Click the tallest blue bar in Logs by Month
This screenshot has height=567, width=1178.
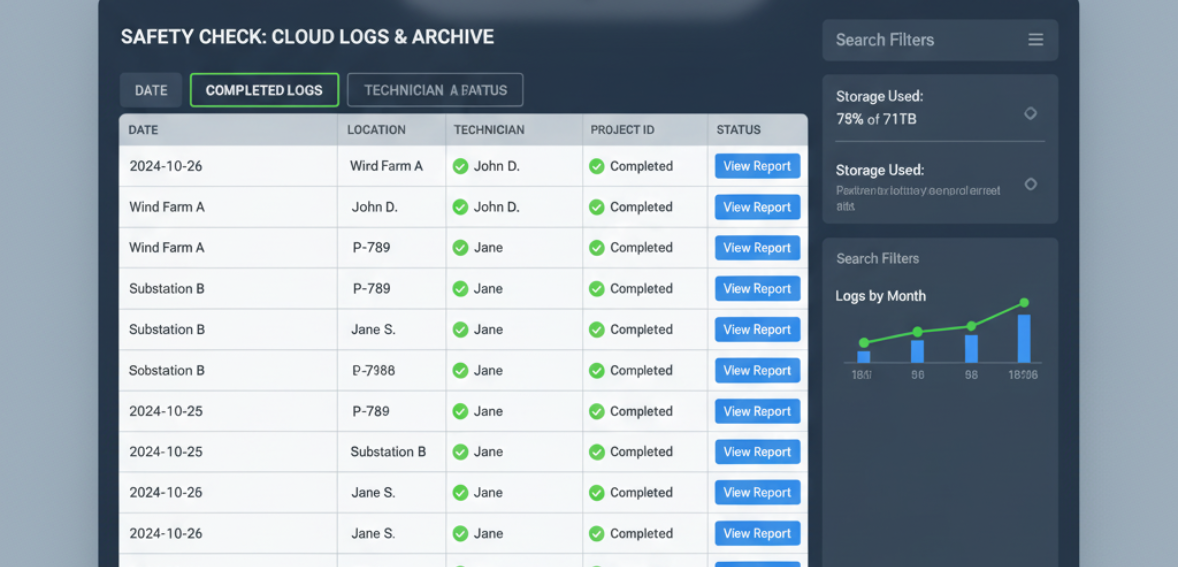tap(1024, 339)
